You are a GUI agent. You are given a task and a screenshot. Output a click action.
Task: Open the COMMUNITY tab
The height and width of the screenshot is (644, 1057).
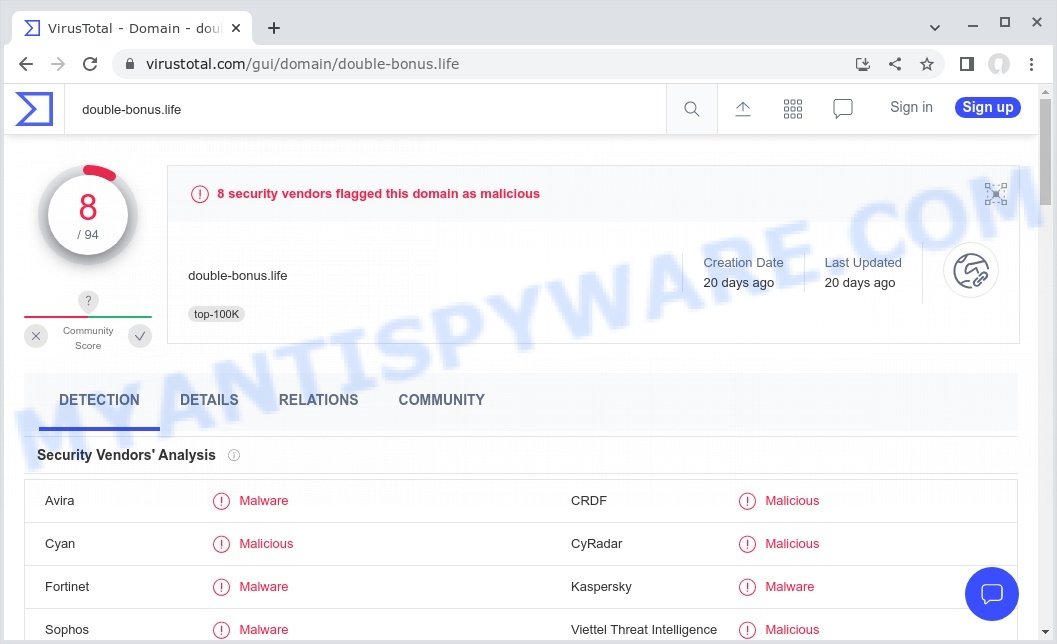tap(442, 400)
